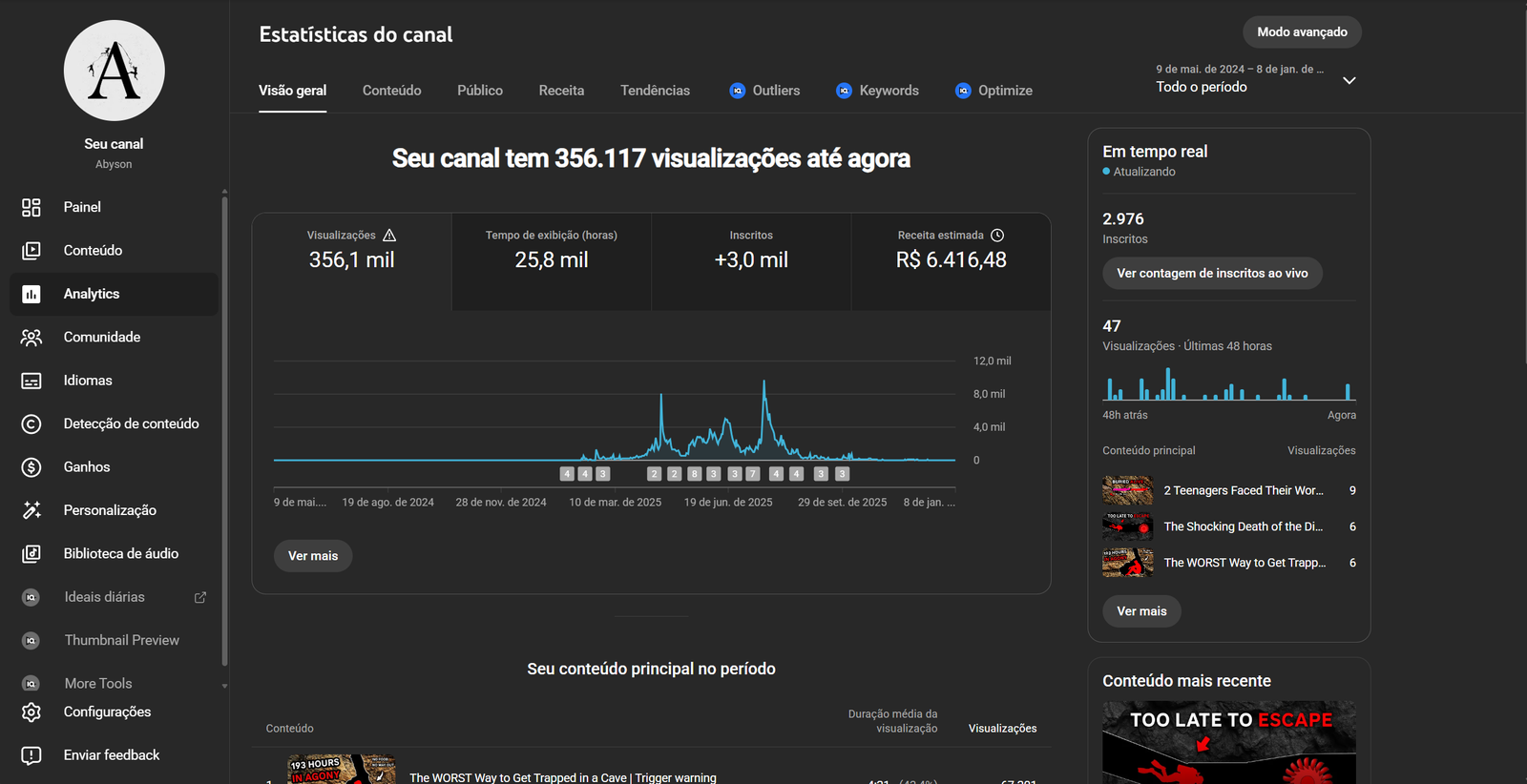
Task: Click the TOO LATE TO ESCAPE recent thumbnail
Action: (x=1229, y=743)
